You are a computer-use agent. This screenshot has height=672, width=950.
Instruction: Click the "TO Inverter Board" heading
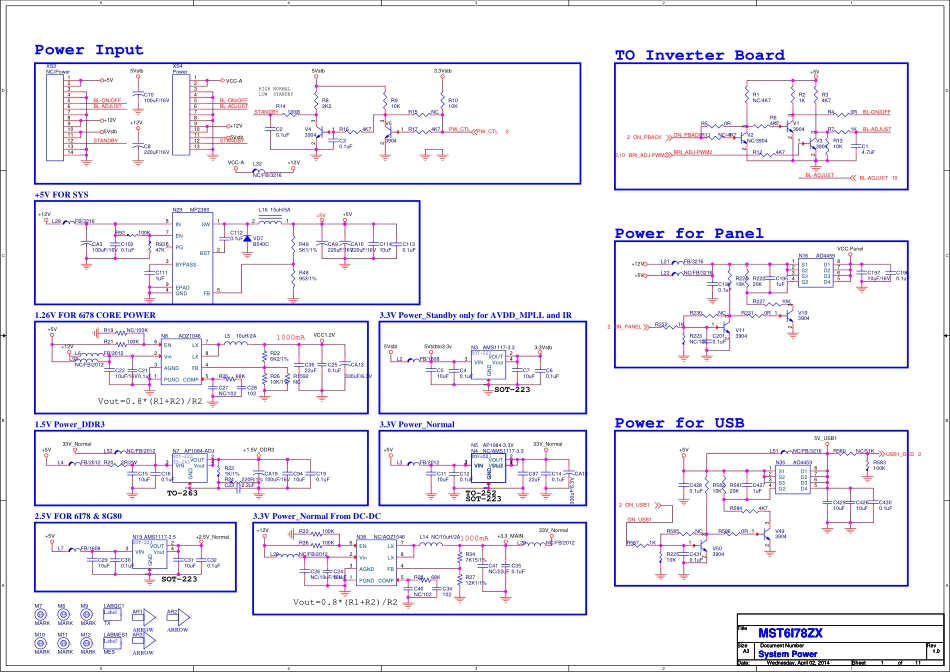coord(699,55)
